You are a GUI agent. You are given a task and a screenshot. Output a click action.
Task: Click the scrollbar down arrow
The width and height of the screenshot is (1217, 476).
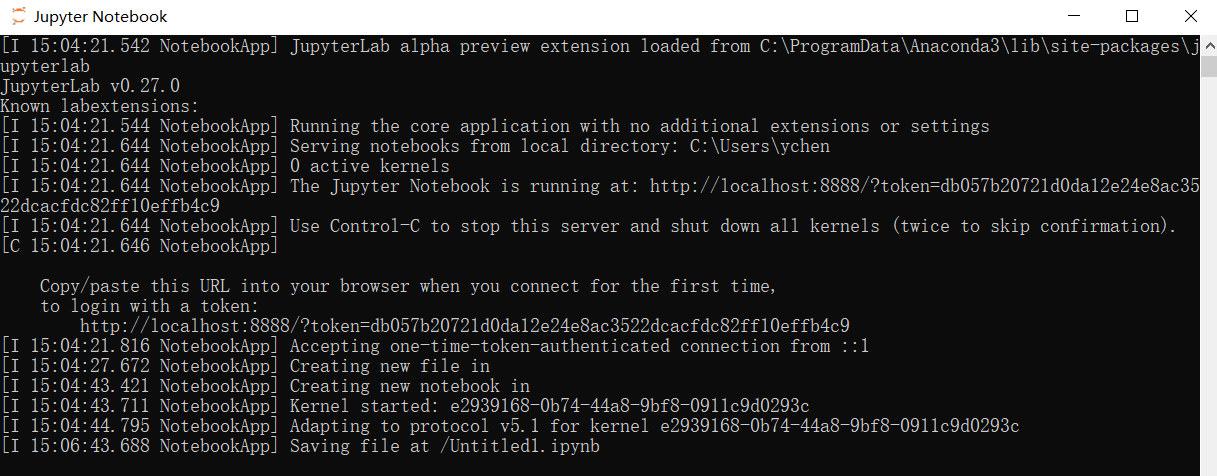point(1207,466)
